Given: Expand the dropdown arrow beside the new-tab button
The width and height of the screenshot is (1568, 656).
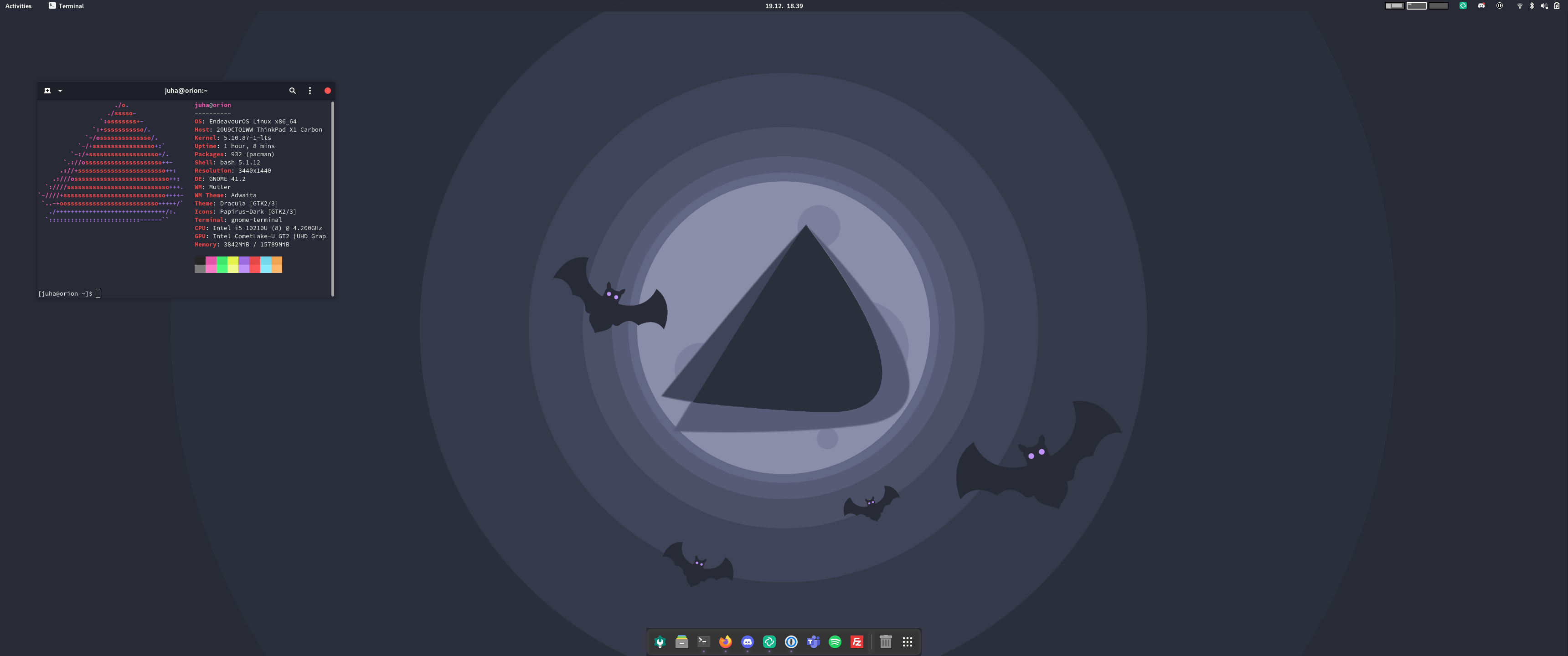Looking at the screenshot, I should [x=60, y=91].
